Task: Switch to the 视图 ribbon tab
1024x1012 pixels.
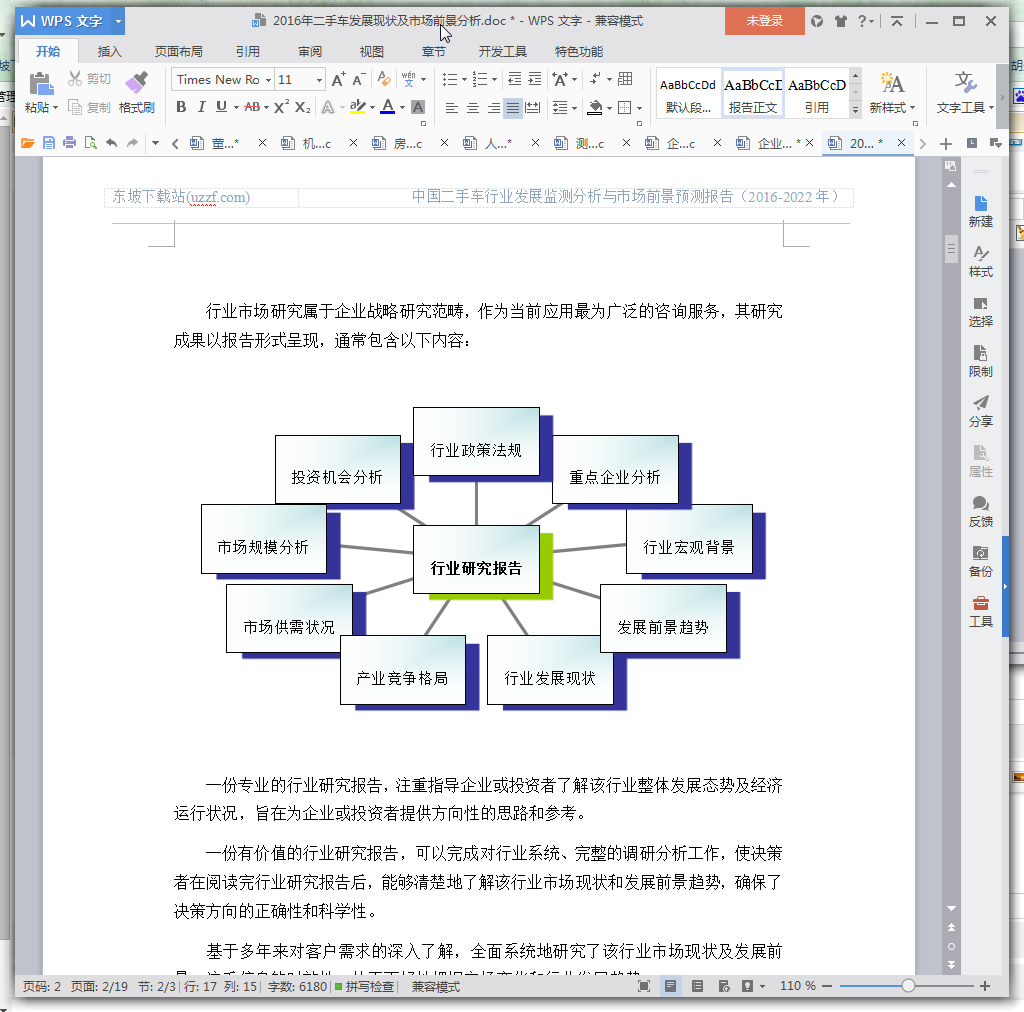Action: point(372,52)
